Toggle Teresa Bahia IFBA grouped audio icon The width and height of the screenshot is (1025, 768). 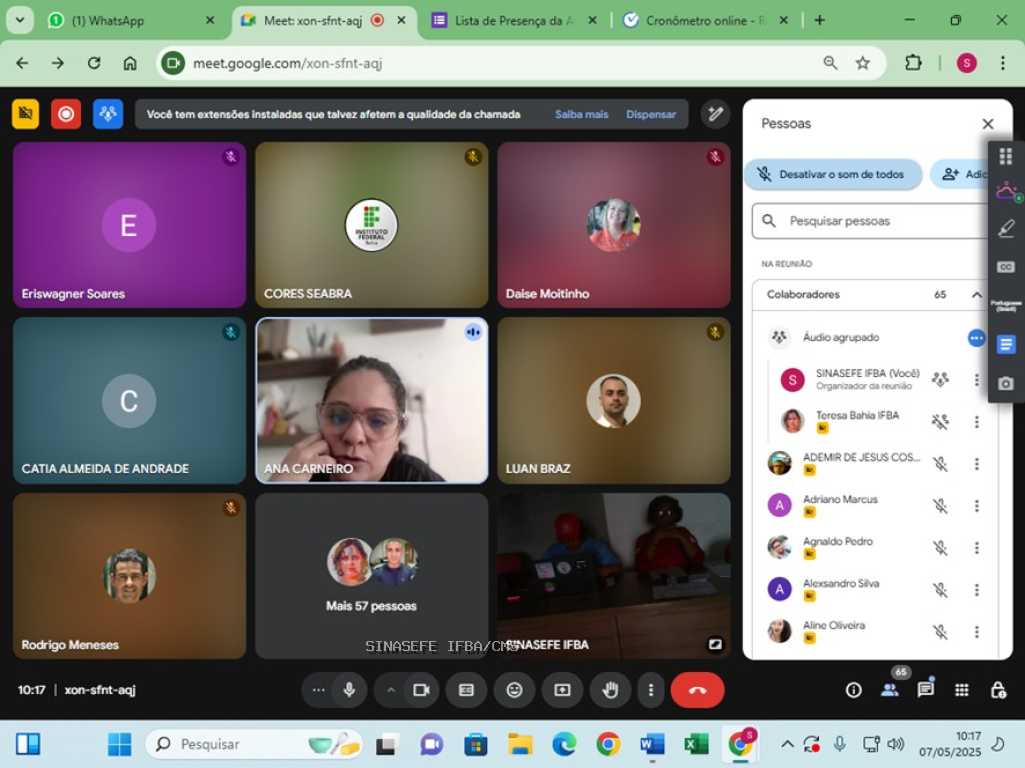pyautogui.click(x=940, y=422)
